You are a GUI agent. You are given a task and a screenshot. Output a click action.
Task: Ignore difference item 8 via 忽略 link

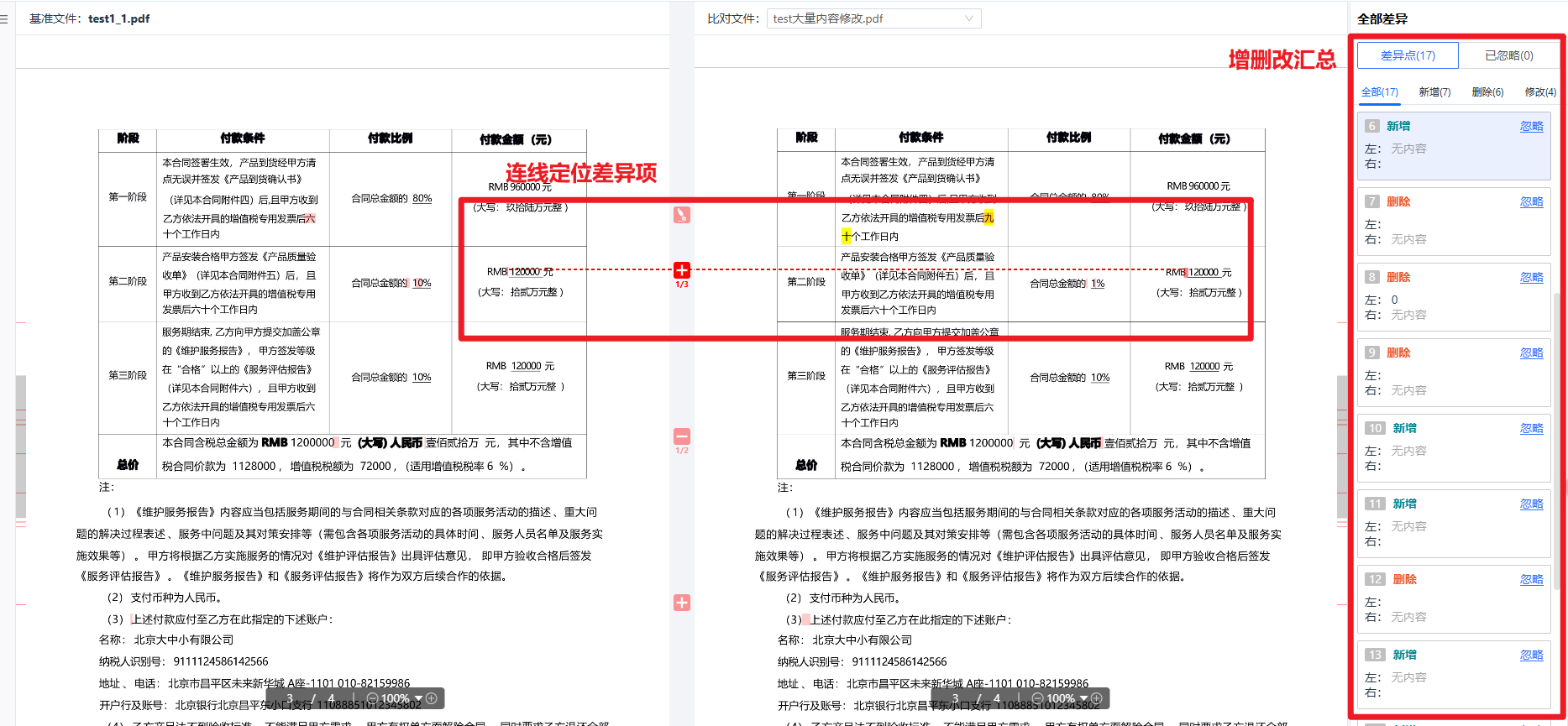1531,277
